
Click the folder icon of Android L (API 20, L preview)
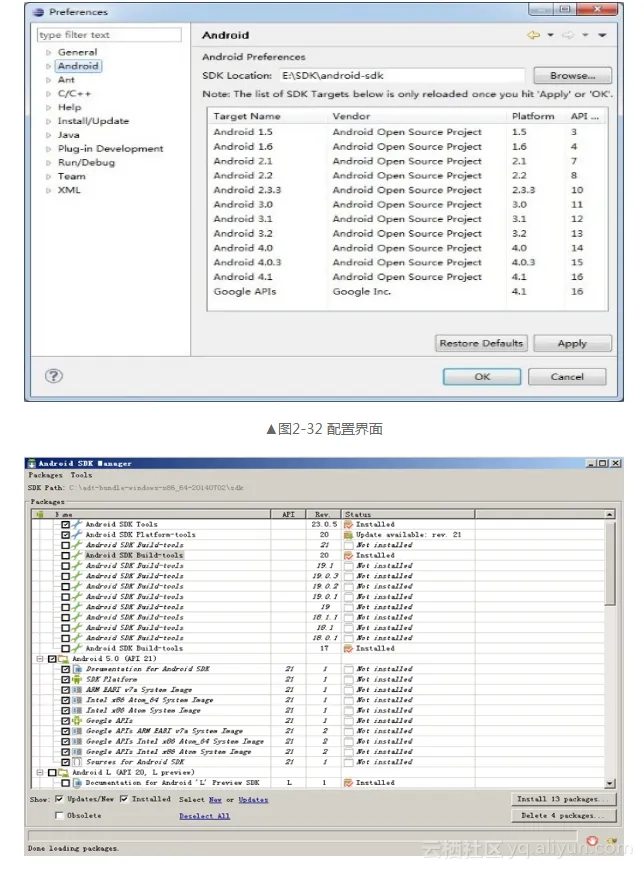(63, 772)
